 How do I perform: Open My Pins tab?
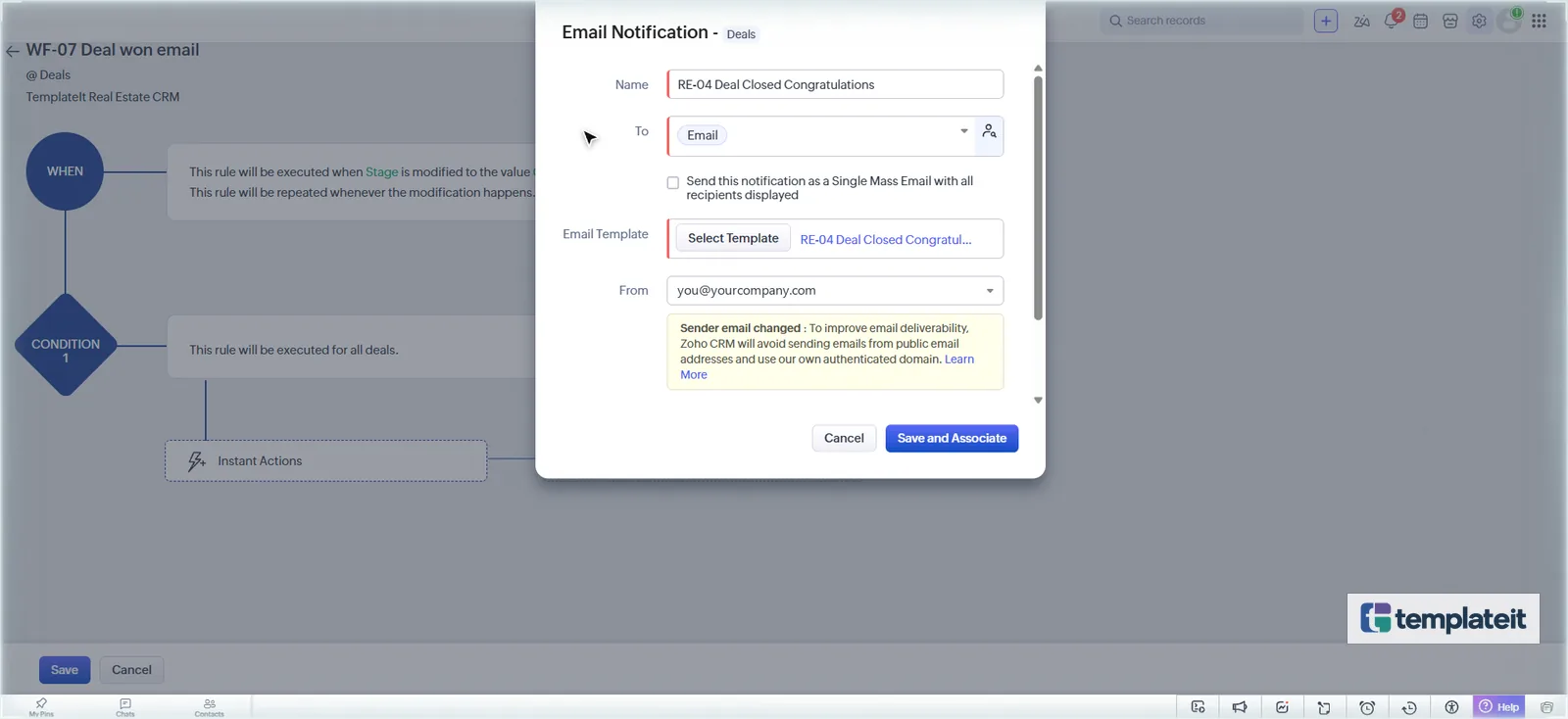coord(41,707)
